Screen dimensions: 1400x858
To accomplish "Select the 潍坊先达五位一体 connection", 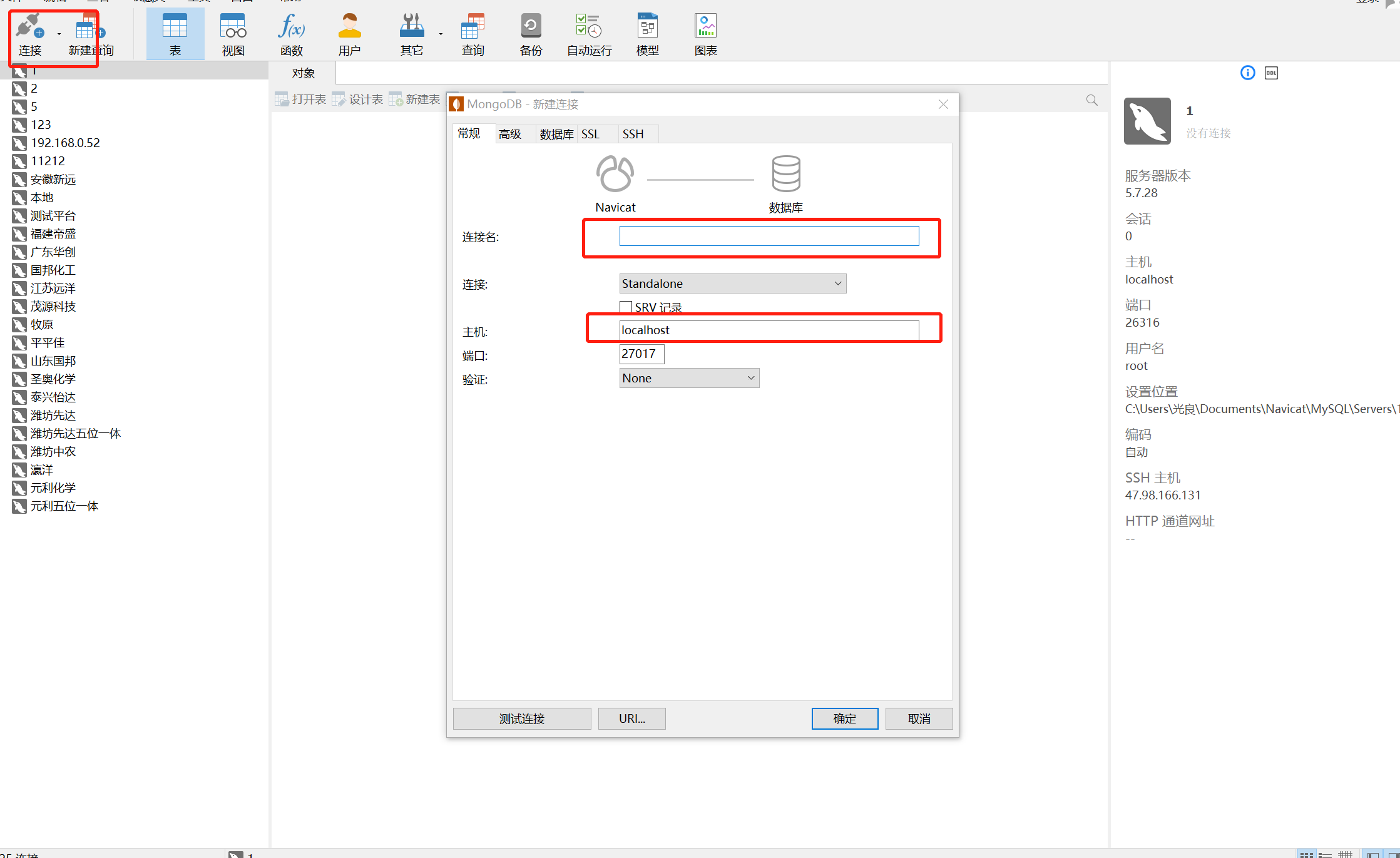I will point(134,433).
